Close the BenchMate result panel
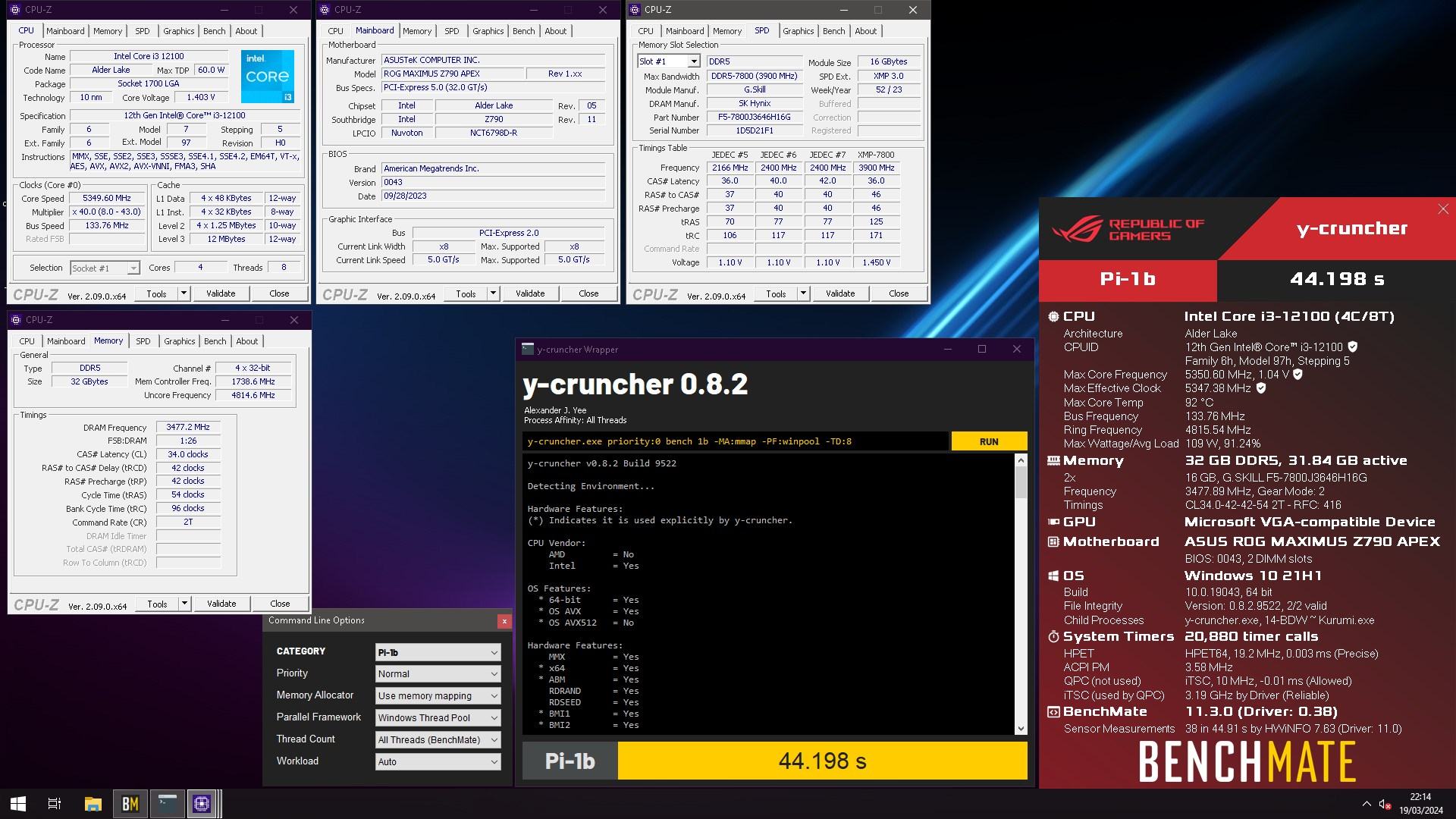Screen dimensions: 1456x819 coord(1442,209)
